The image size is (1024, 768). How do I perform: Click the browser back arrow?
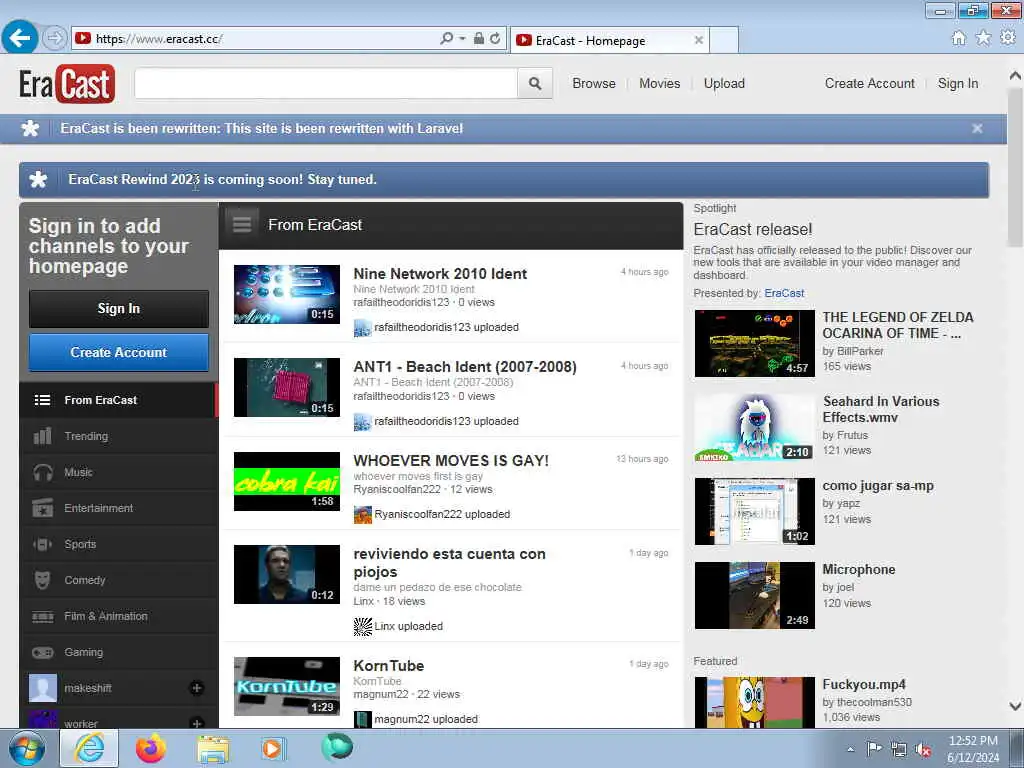pyautogui.click(x=20, y=38)
